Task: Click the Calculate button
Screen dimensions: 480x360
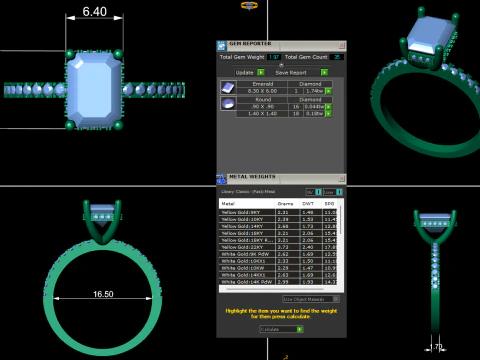Action: [281, 329]
